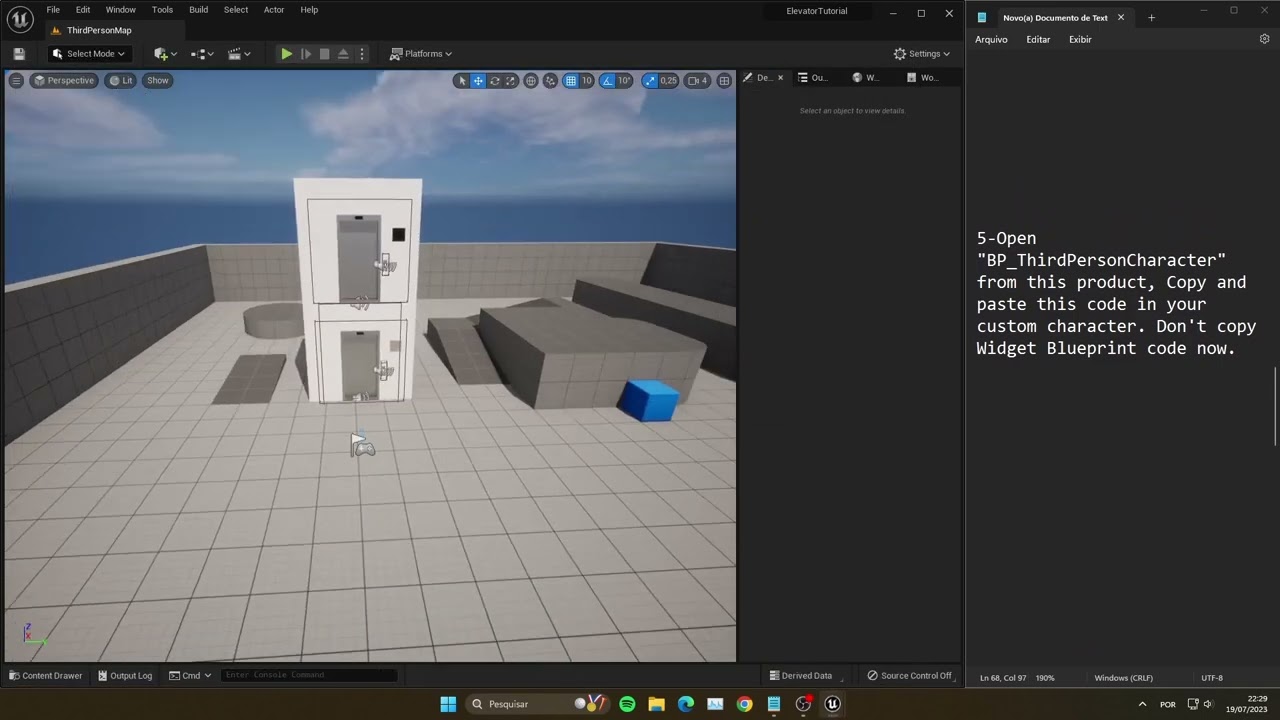Select the Player Start gamepad icon in viewport
The width and height of the screenshot is (1280, 720).
pyautogui.click(x=363, y=445)
